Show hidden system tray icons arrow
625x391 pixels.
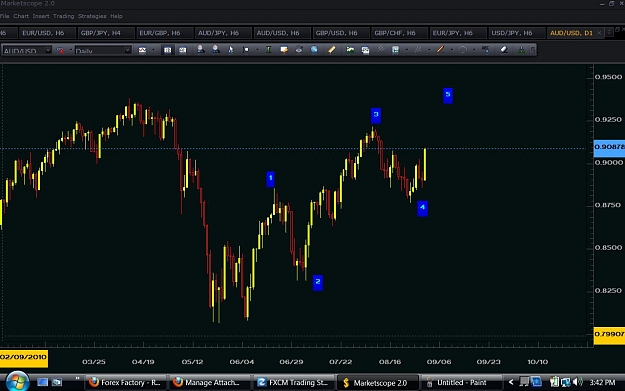pyautogui.click(x=511, y=382)
